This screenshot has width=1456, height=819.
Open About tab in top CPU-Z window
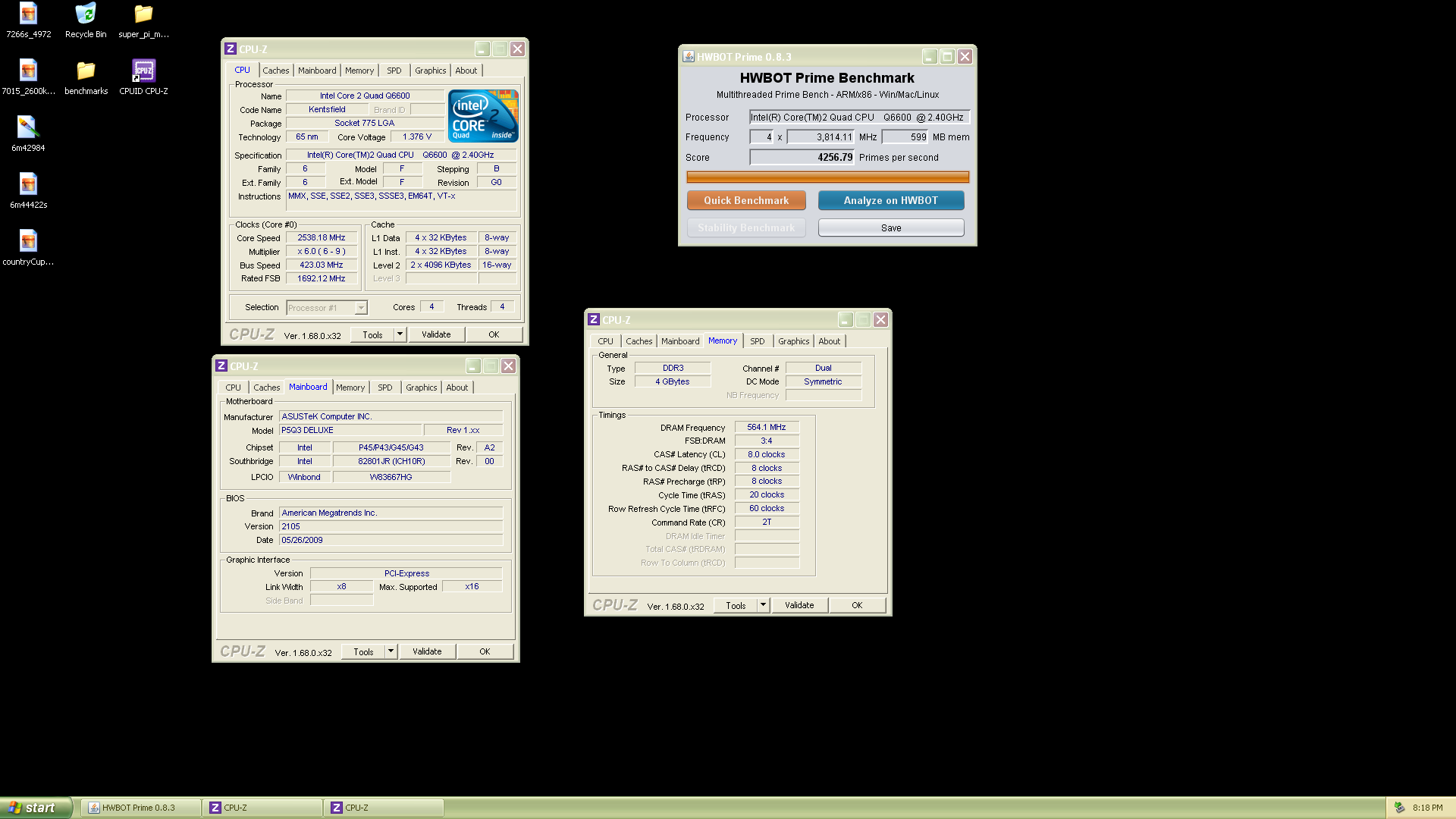coord(466,71)
